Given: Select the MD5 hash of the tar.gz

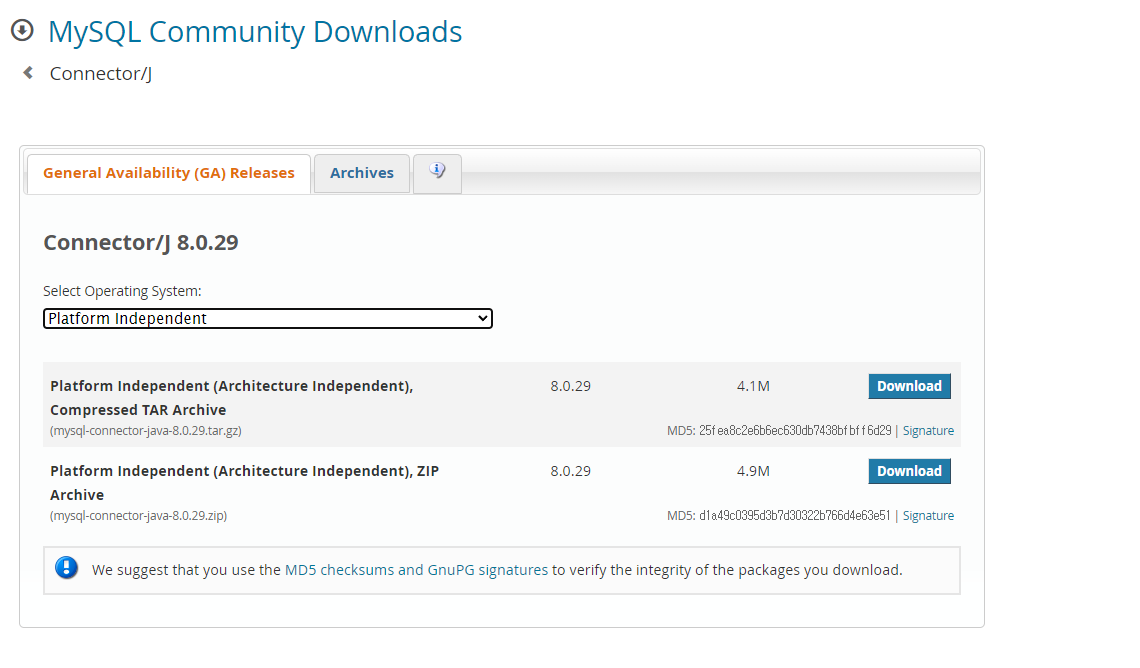Looking at the screenshot, I should 795,430.
